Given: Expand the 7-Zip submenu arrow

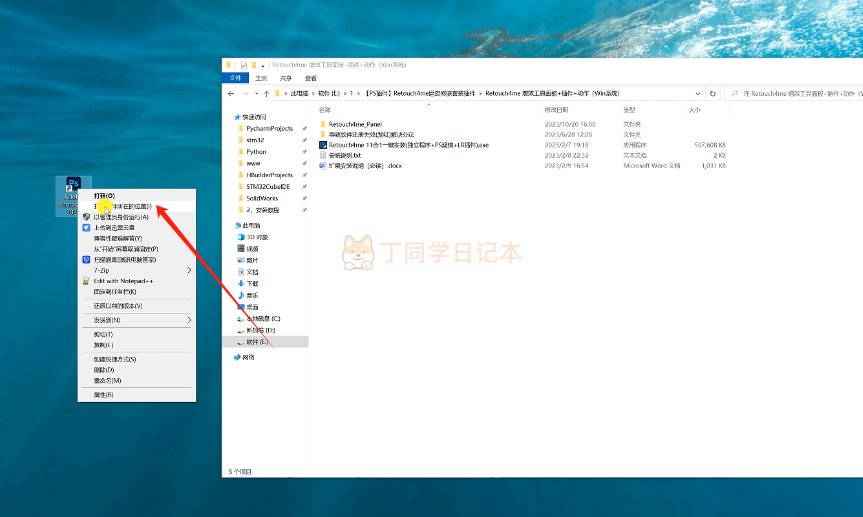Looking at the screenshot, I should coord(189,270).
